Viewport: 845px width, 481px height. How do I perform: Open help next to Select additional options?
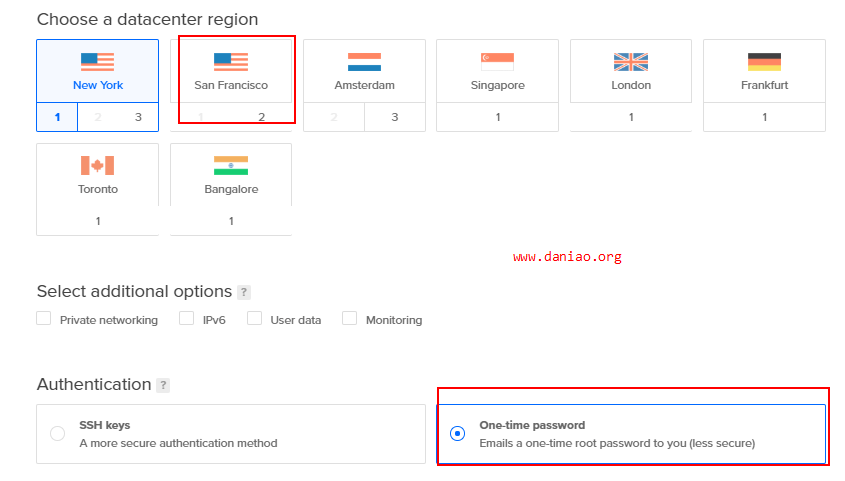click(x=244, y=292)
